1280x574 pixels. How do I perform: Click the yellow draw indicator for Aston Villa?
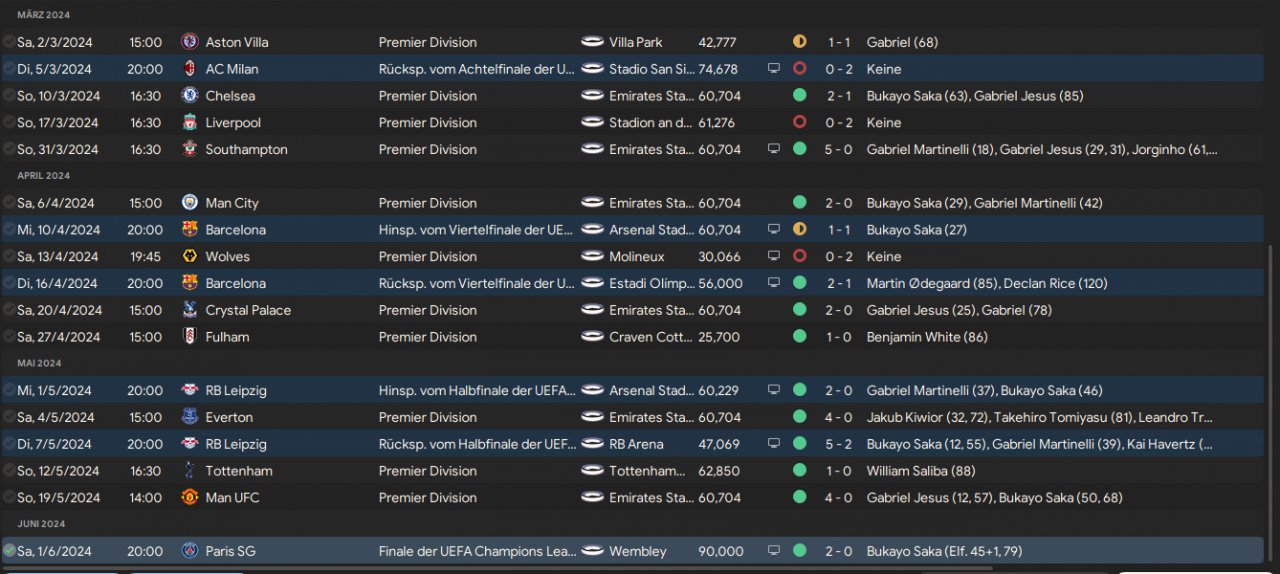click(x=799, y=42)
